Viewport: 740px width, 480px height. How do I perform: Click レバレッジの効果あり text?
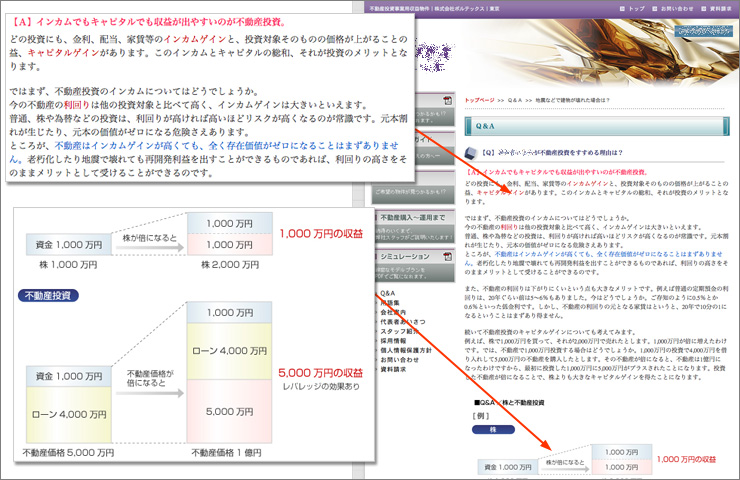coord(321,387)
